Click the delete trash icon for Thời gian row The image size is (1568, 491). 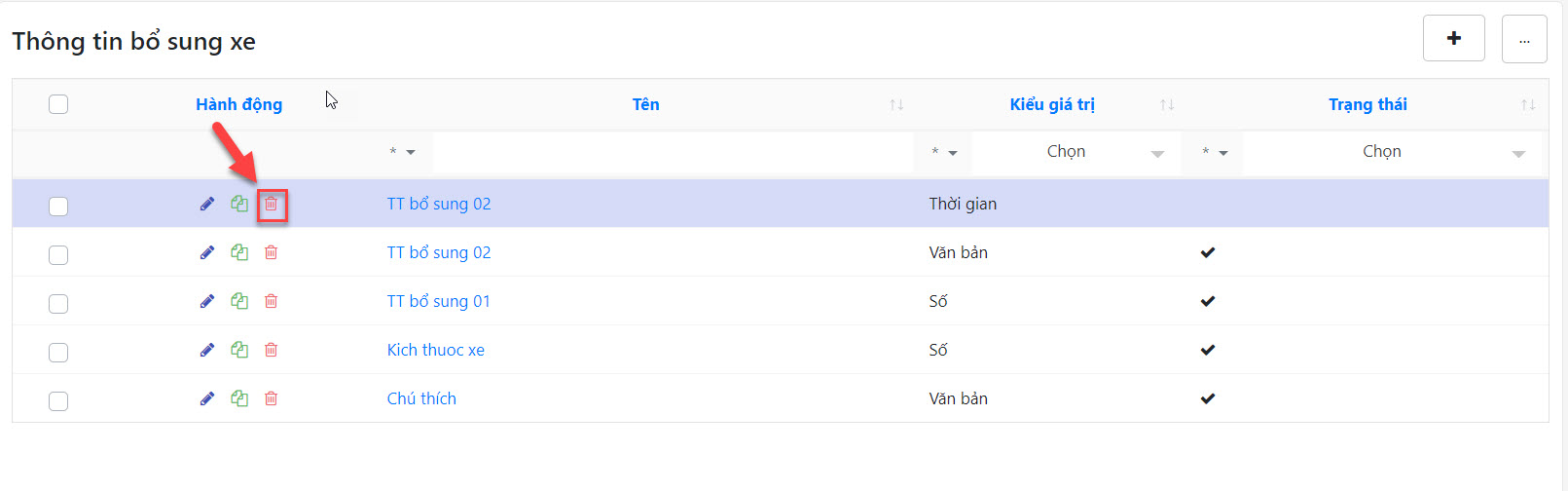point(272,205)
